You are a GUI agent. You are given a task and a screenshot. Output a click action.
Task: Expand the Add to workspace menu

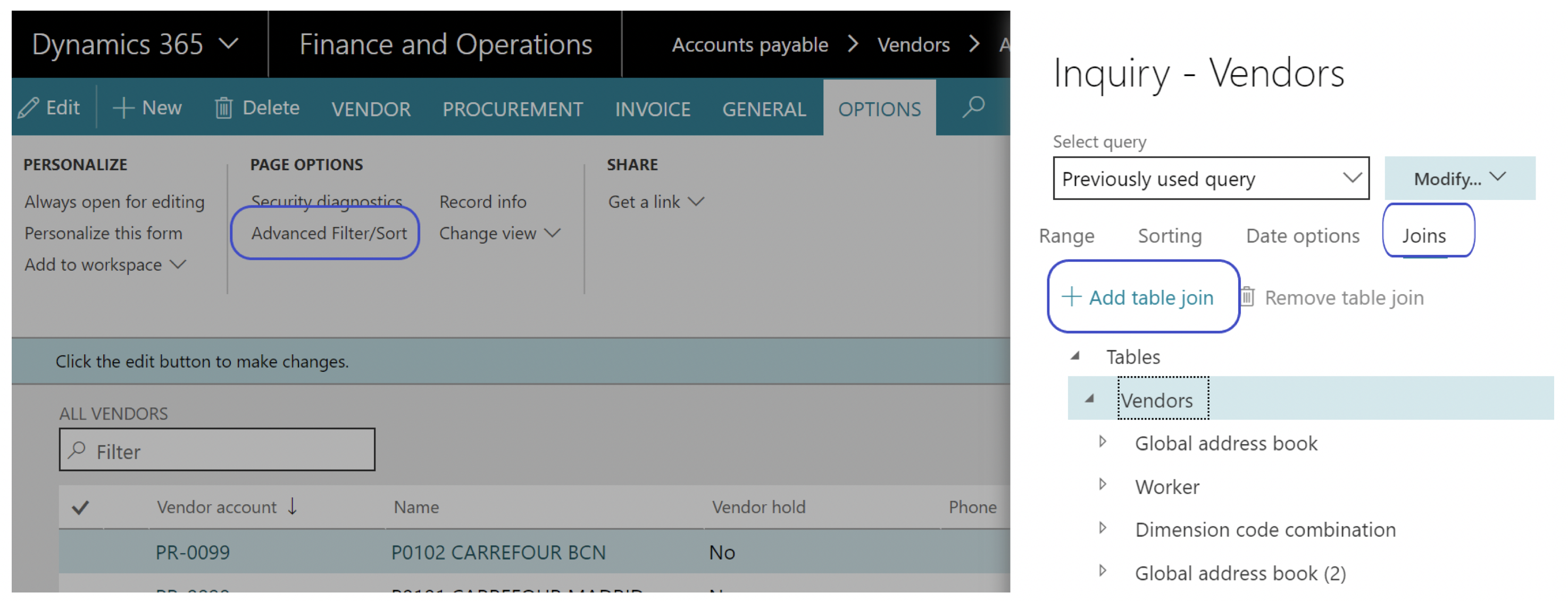tap(178, 264)
